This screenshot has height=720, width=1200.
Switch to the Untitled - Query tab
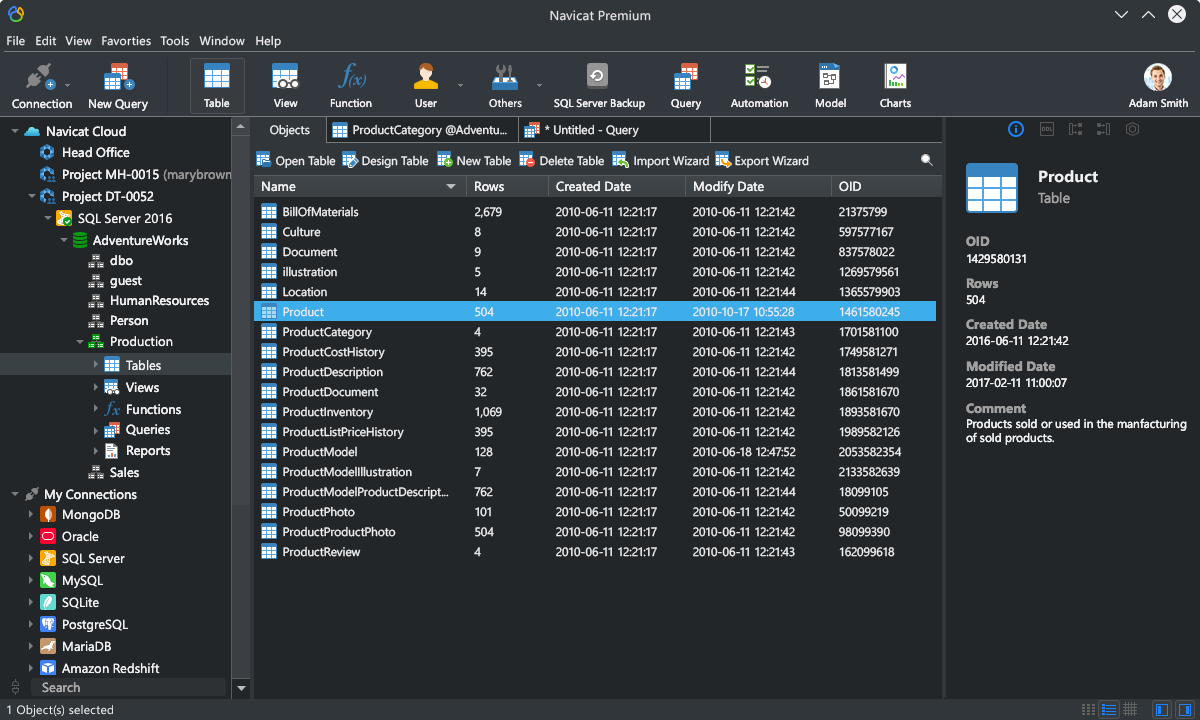[614, 130]
